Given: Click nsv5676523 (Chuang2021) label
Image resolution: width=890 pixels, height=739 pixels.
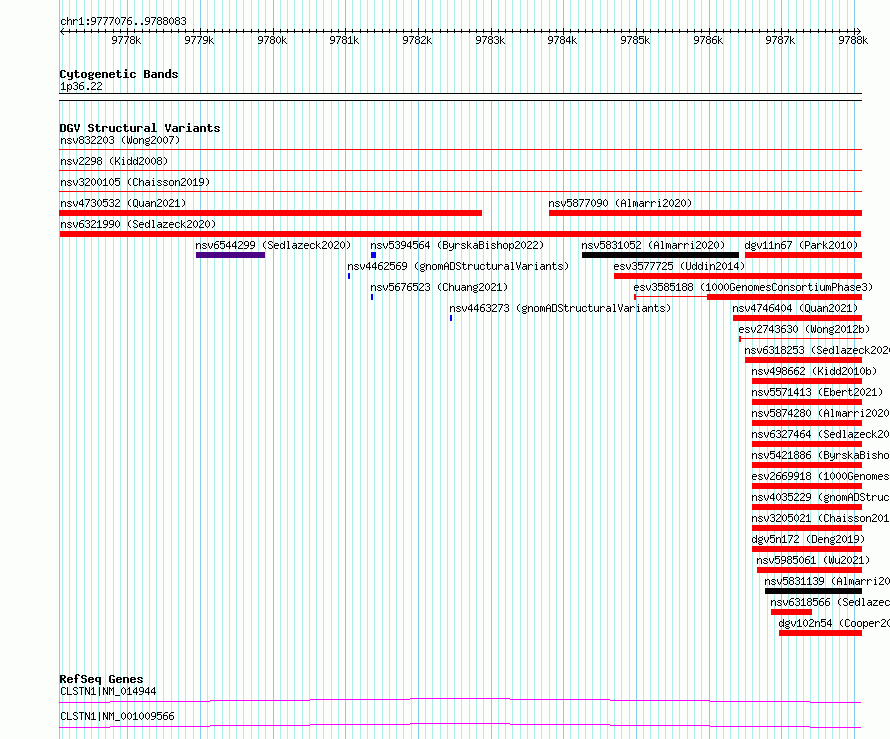Looking at the screenshot, I should pos(439,287).
